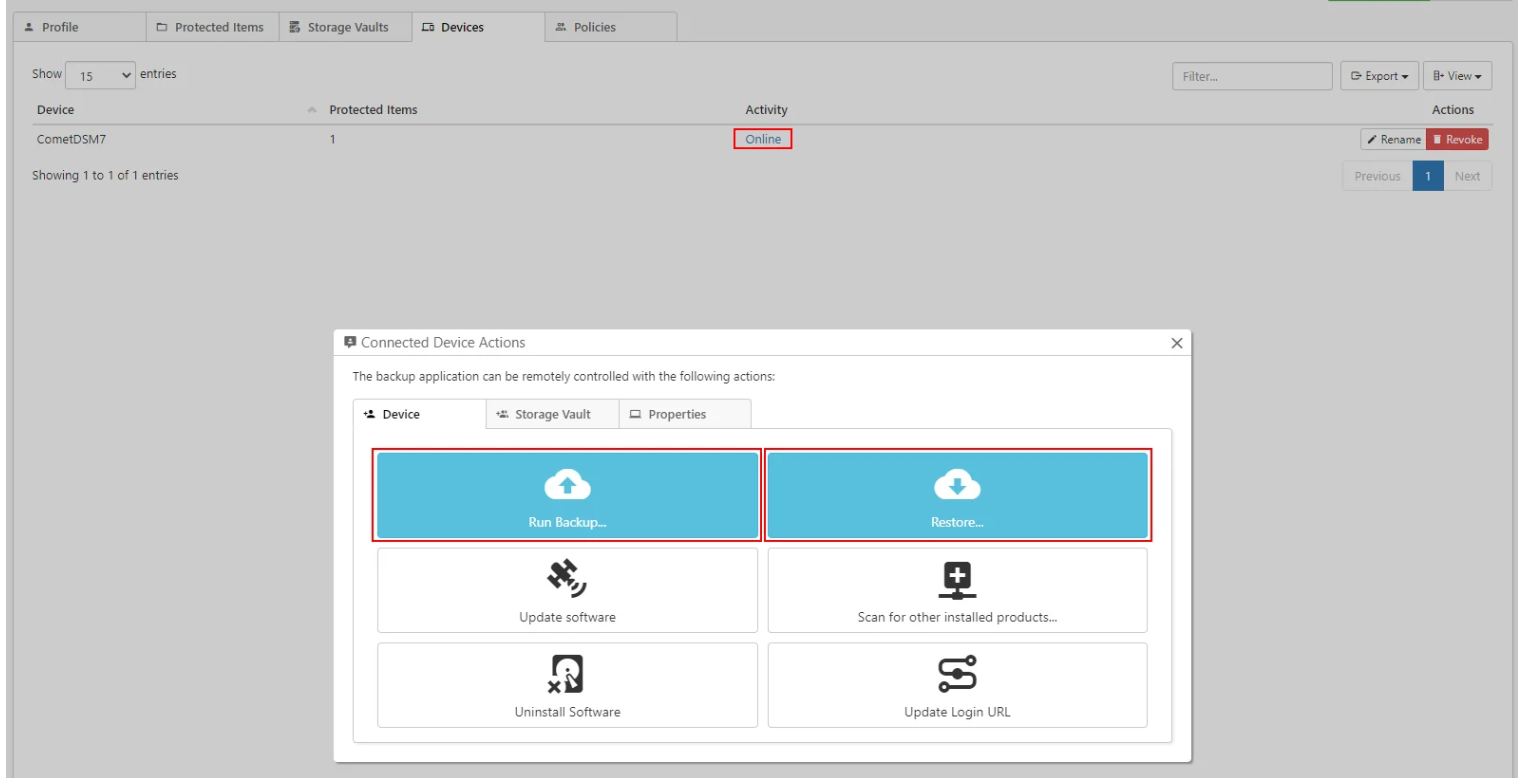Open the Show entries count dropdown
Screen dimensions: 1518x778
point(100,75)
